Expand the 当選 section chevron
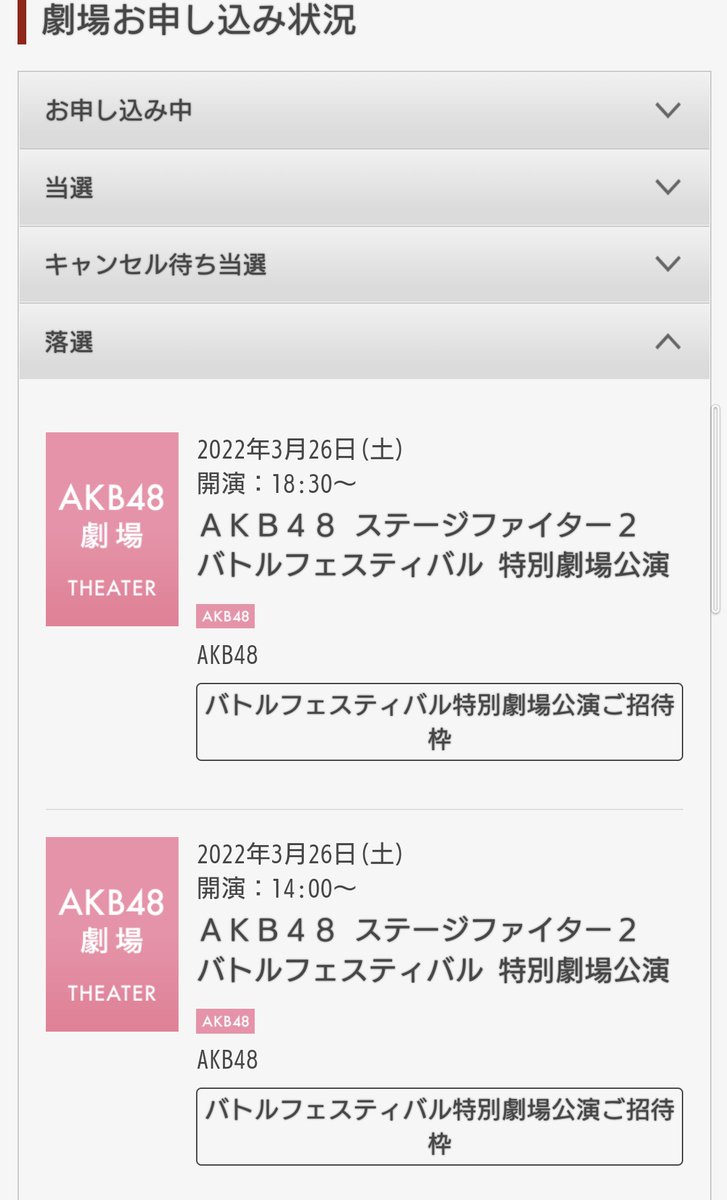Screen dimensions: 727x1200 pyautogui.click(x=667, y=187)
